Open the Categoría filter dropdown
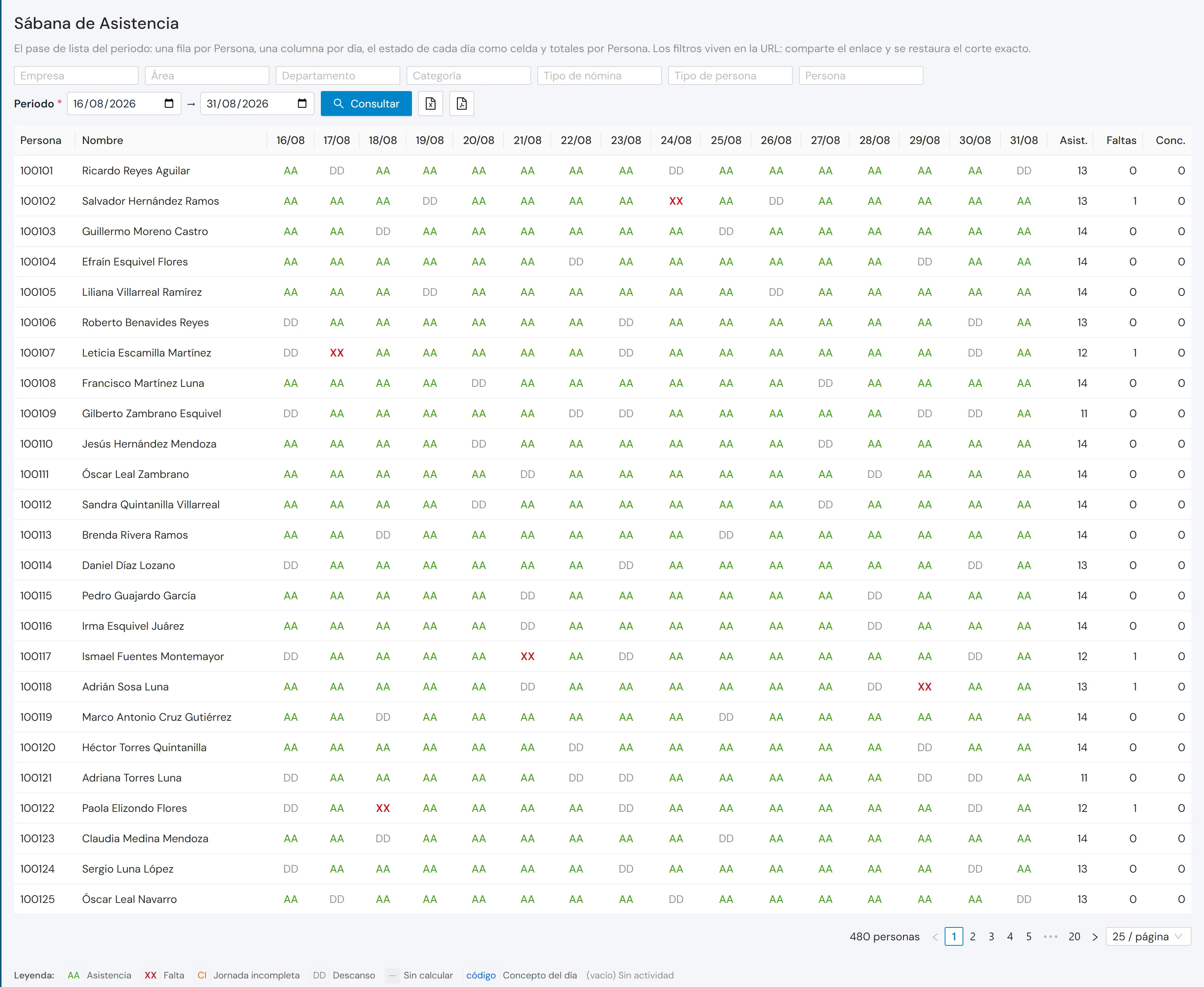The width and height of the screenshot is (1204, 987). point(468,76)
